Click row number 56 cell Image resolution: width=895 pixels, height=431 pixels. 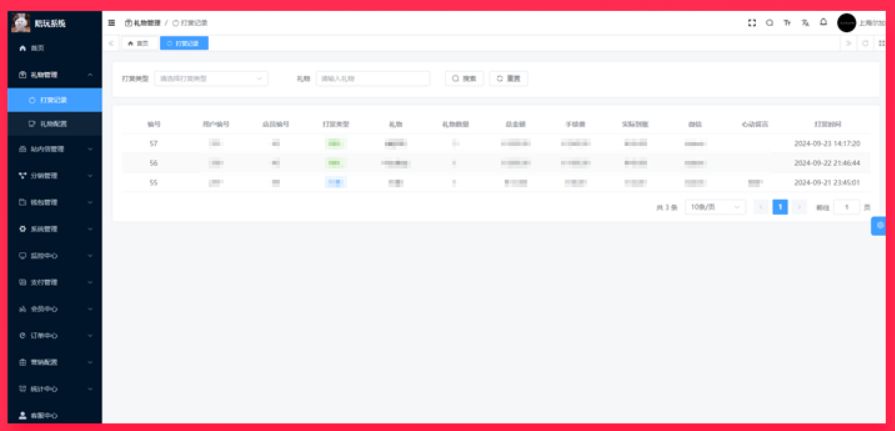pyautogui.click(x=154, y=163)
